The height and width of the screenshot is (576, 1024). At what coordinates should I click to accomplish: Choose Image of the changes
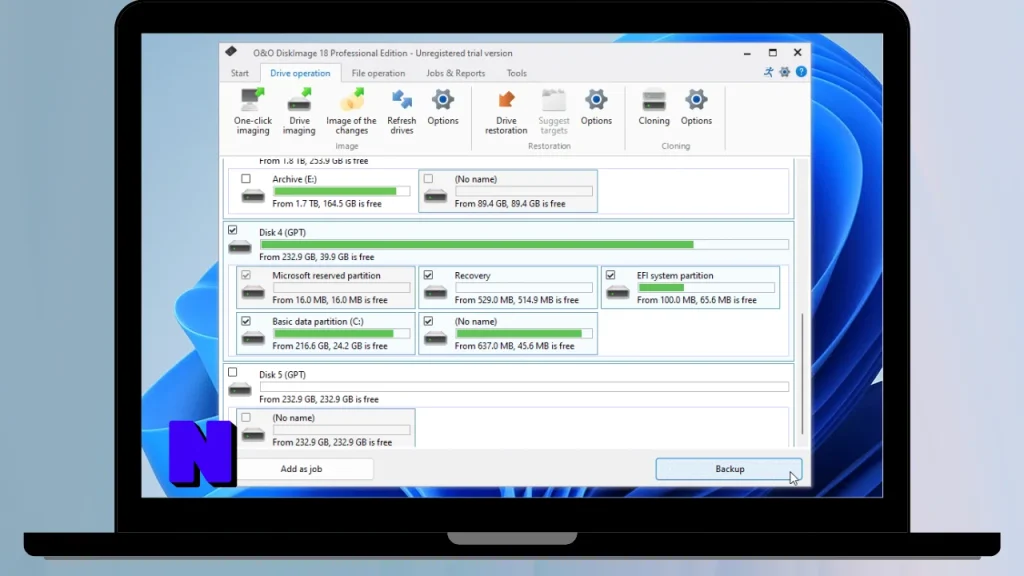(351, 112)
